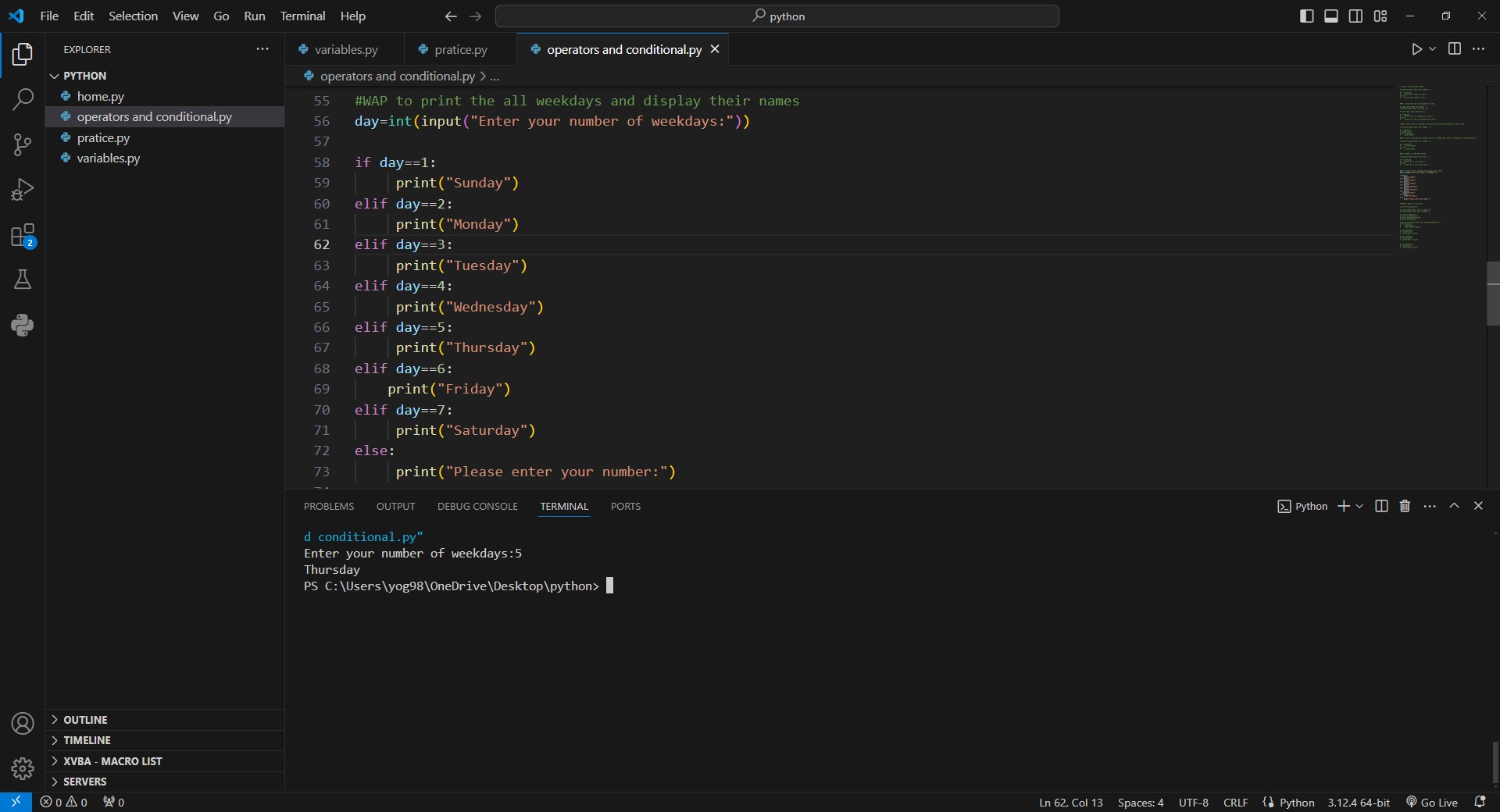Close the operators and conditional.py tab
This screenshot has width=1500, height=812.
[715, 49]
